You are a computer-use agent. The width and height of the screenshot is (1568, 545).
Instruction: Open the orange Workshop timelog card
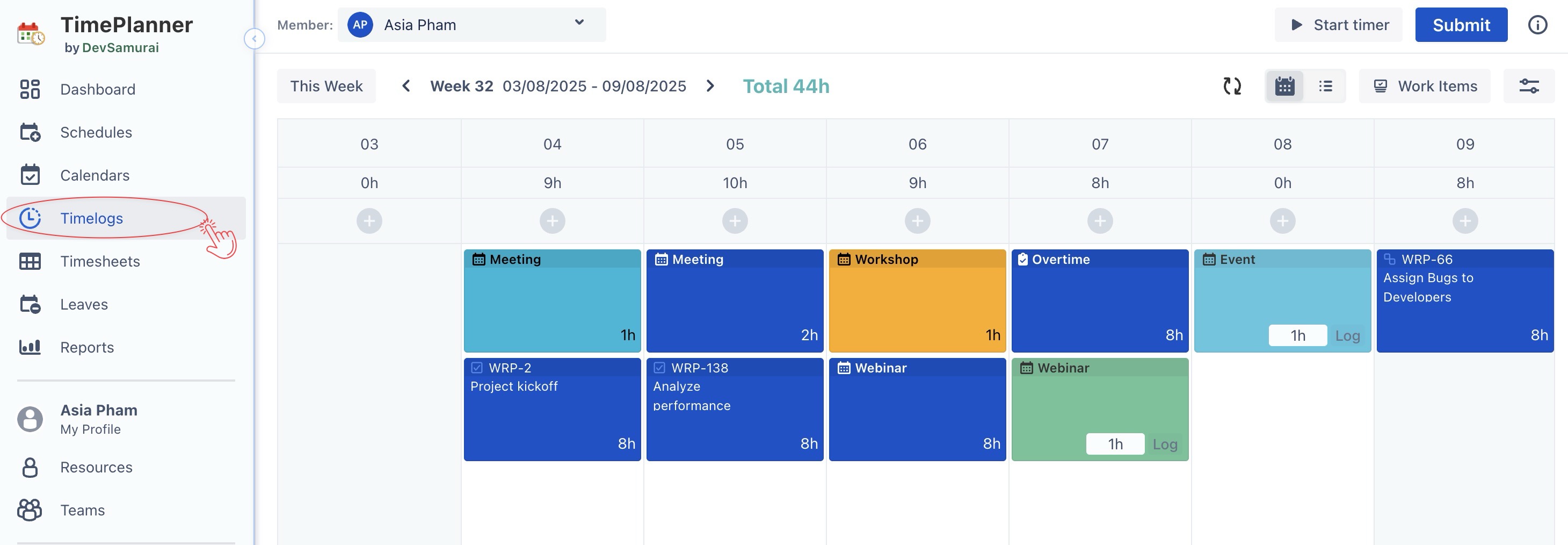pyautogui.click(x=917, y=300)
